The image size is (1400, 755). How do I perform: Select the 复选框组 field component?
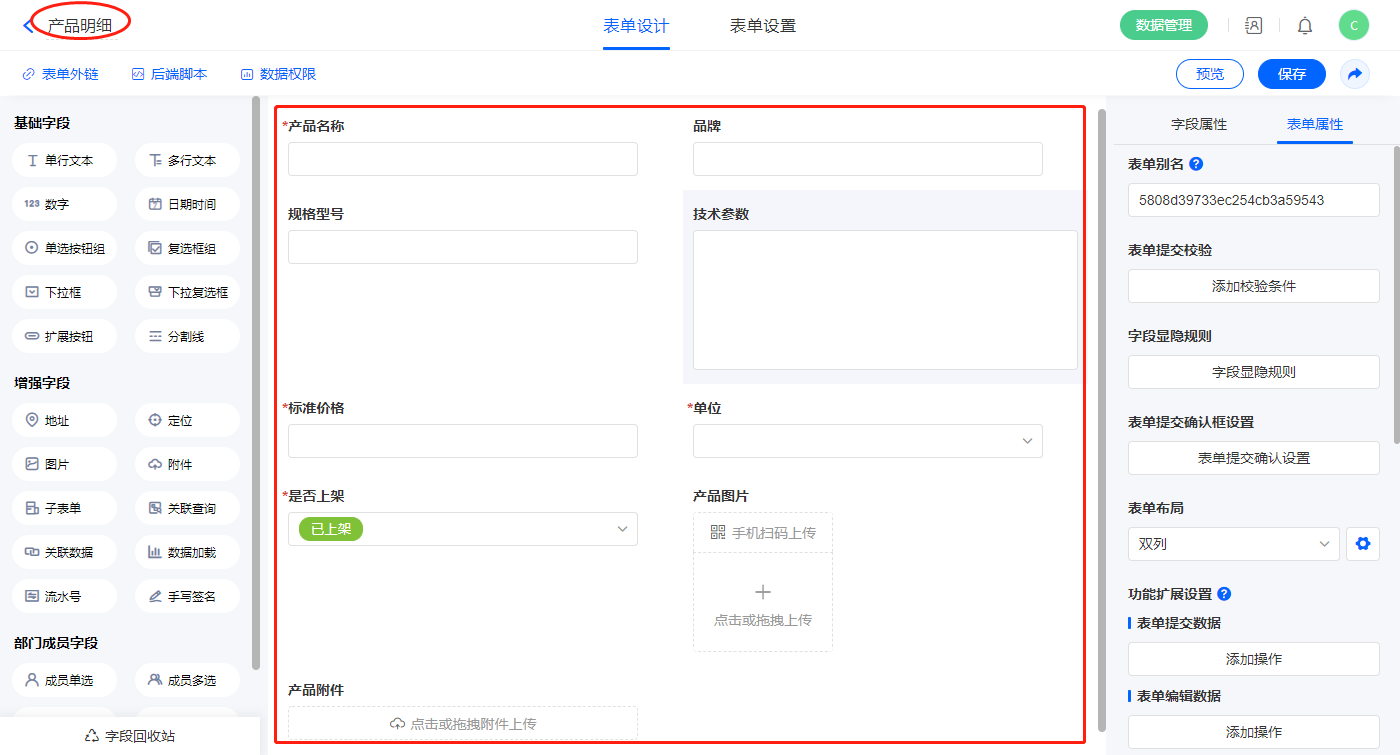click(187, 248)
